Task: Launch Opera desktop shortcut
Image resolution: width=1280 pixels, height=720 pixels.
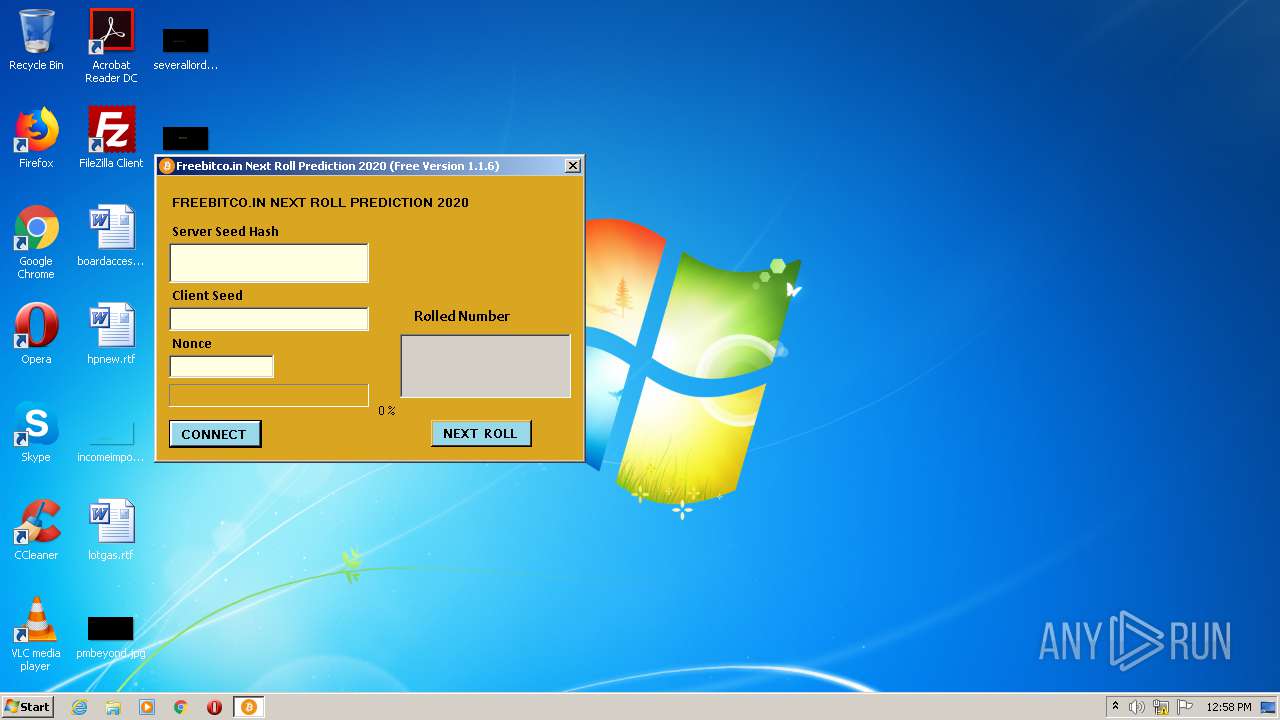Action: [36, 334]
